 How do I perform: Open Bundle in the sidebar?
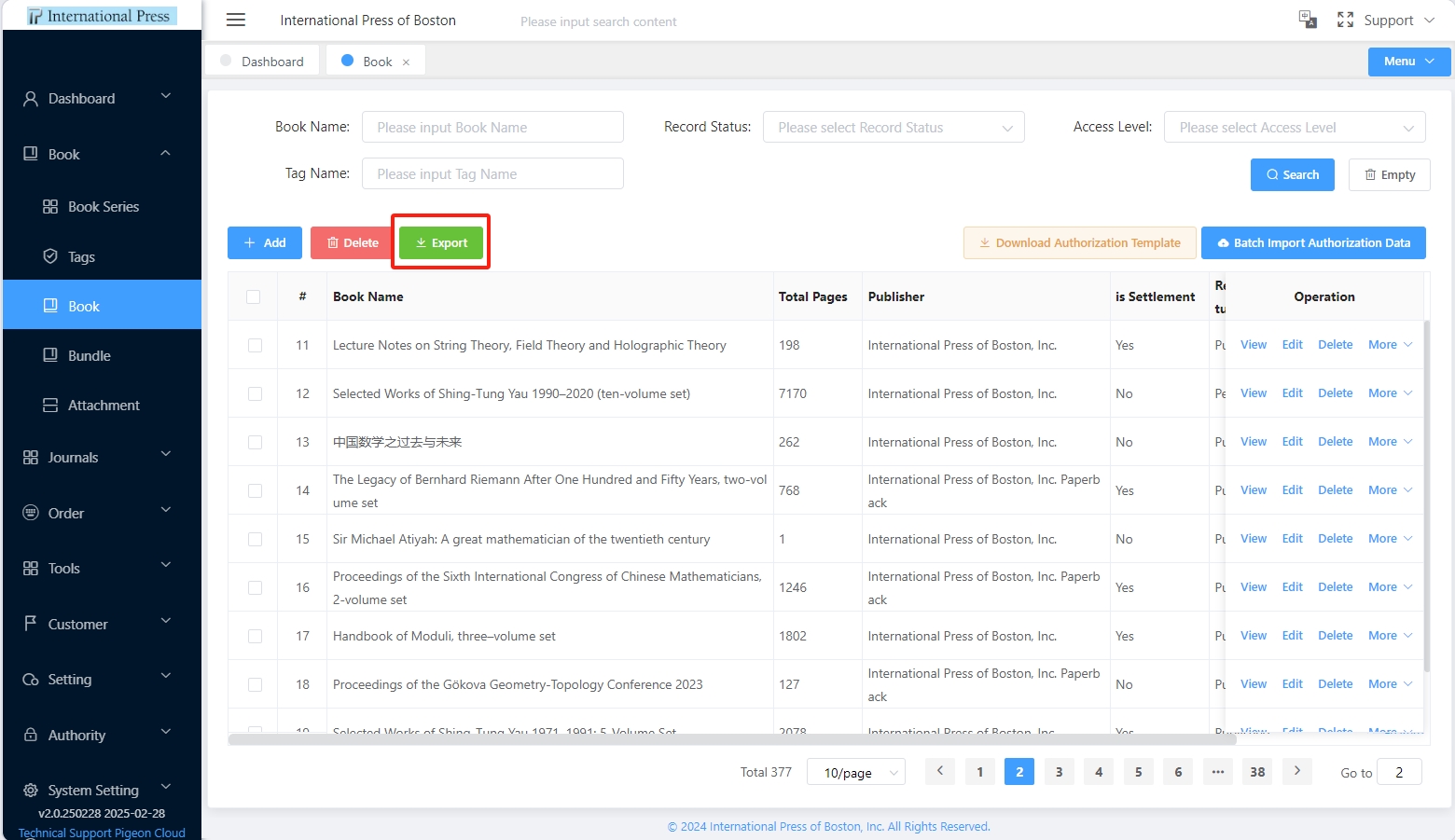(x=101, y=355)
